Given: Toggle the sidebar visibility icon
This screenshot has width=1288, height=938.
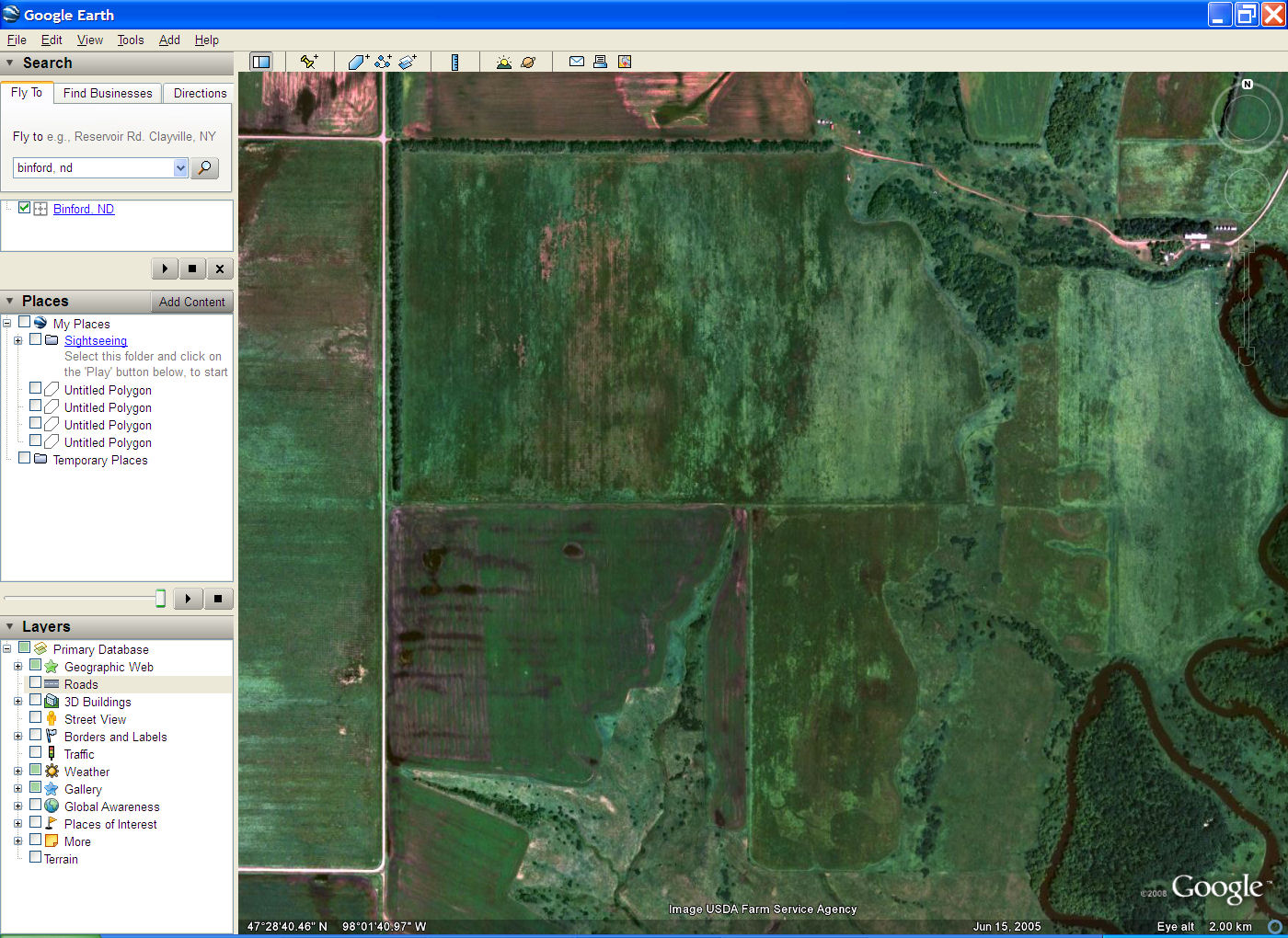Looking at the screenshot, I should (x=261, y=62).
